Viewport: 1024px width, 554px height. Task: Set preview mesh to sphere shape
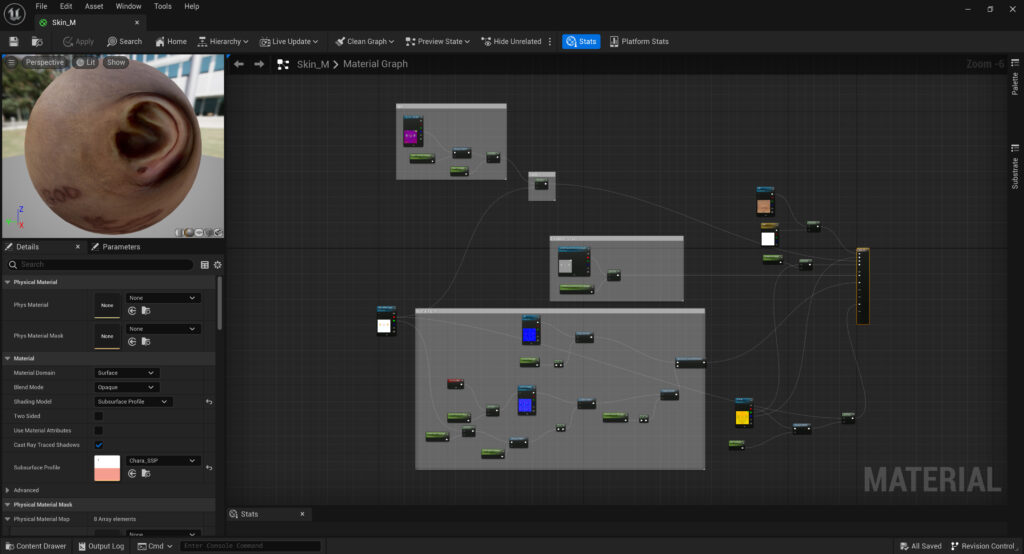189,233
